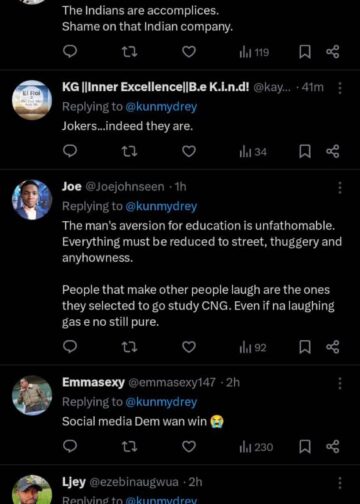The image size is (360, 504).
Task: Open Emmasexy's profile avatar
Action: [32, 395]
